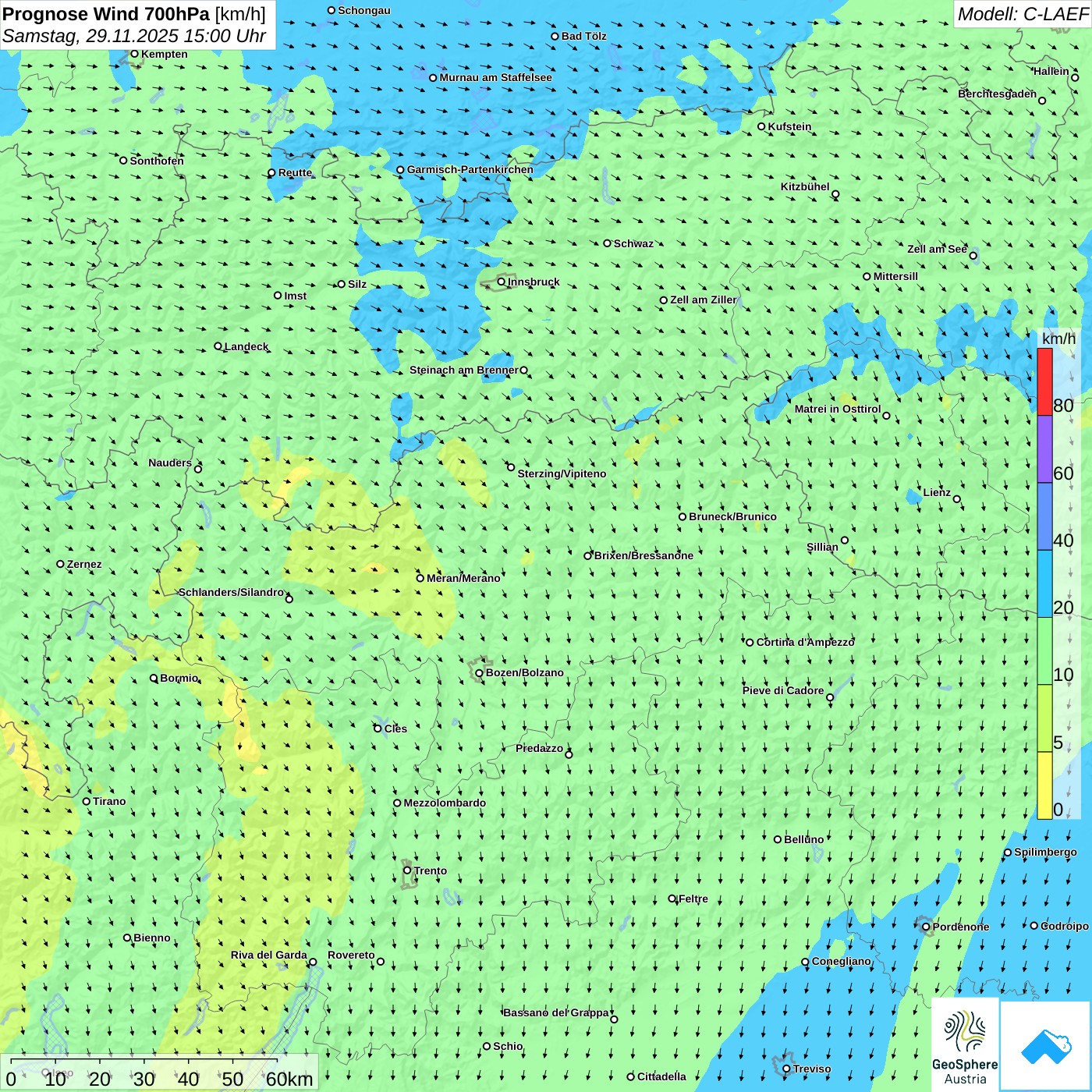This screenshot has height=1092, width=1092.
Task: Click the 'Modell: C-LAEF' label
Action: (1023, 13)
